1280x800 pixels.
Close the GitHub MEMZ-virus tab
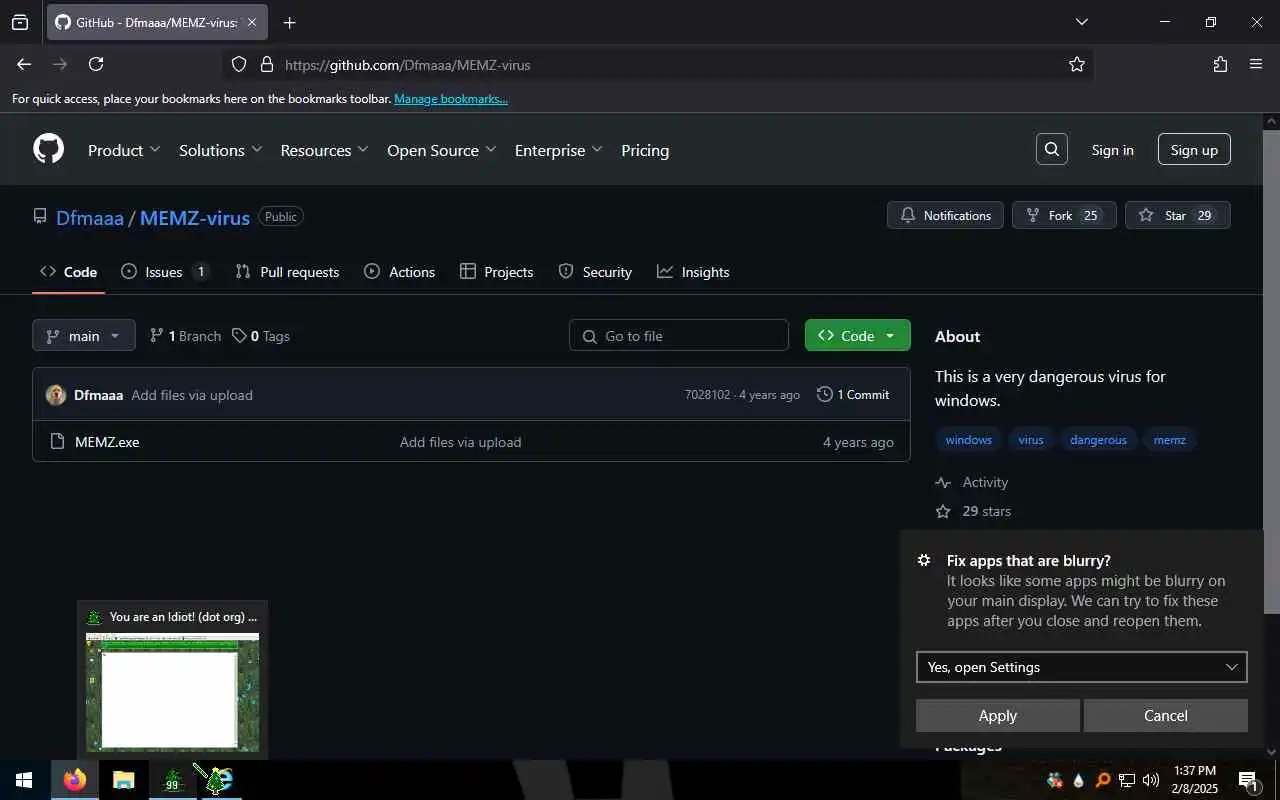tap(252, 22)
